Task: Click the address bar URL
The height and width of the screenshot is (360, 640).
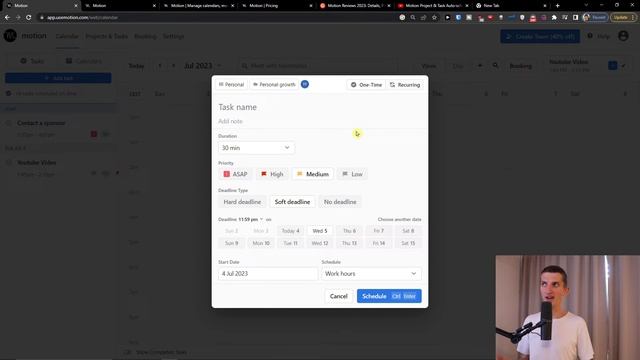Action: click(82, 18)
